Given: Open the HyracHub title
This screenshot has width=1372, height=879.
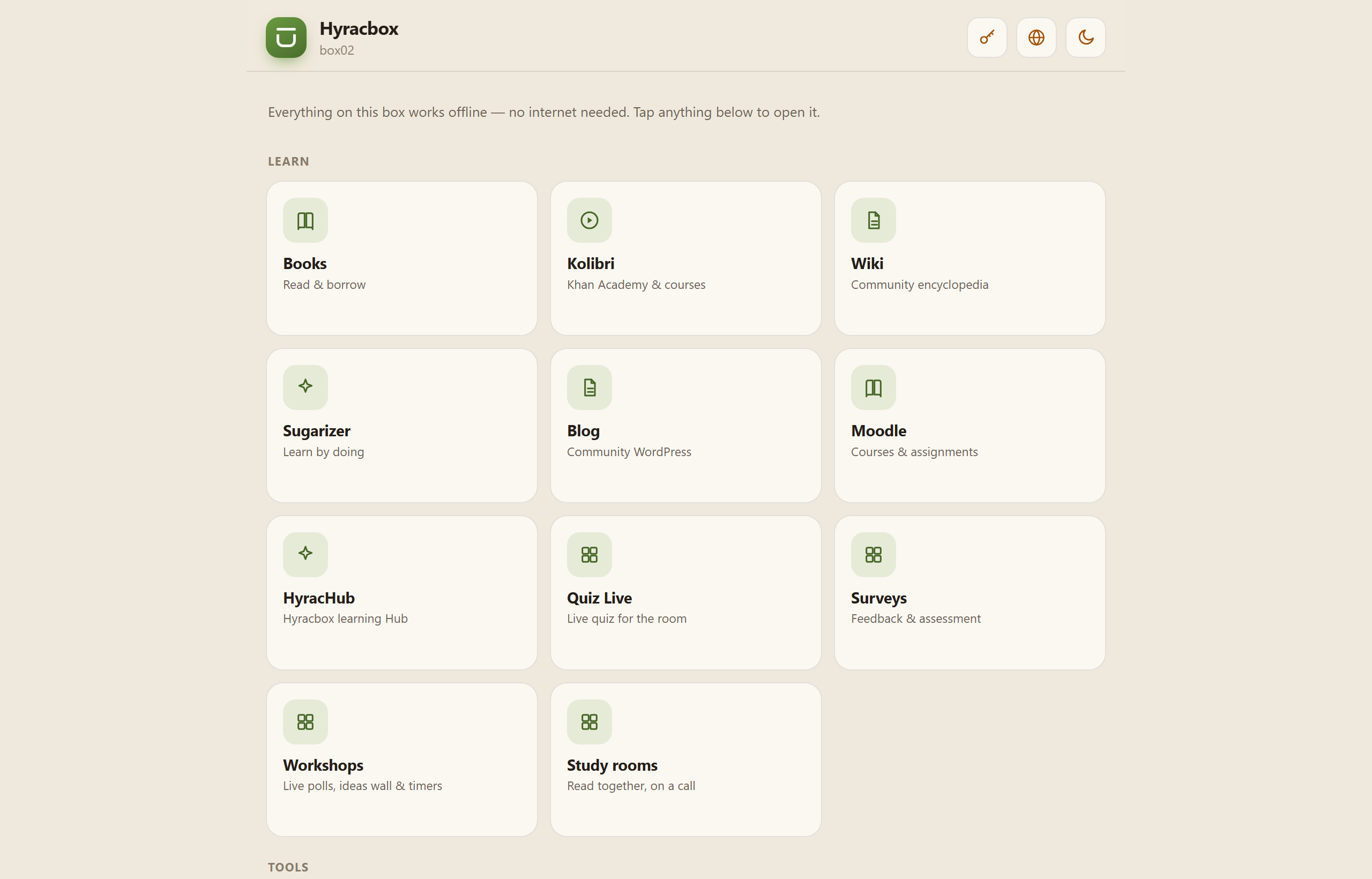Looking at the screenshot, I should [x=319, y=598].
